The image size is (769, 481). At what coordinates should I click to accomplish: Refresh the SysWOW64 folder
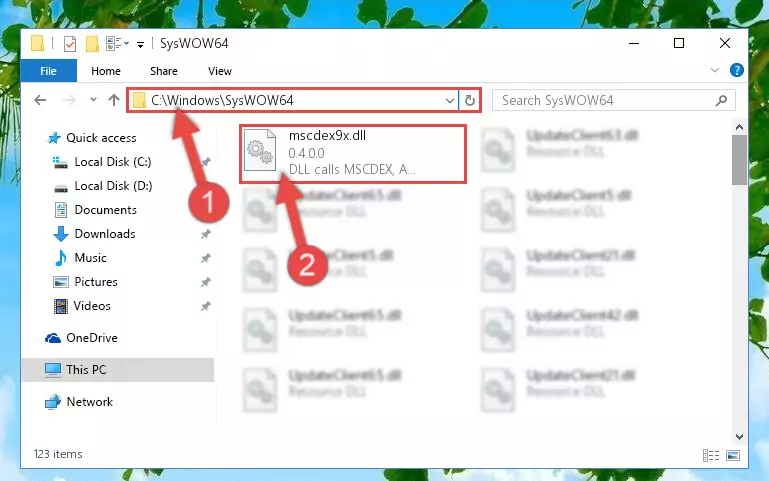[469, 101]
